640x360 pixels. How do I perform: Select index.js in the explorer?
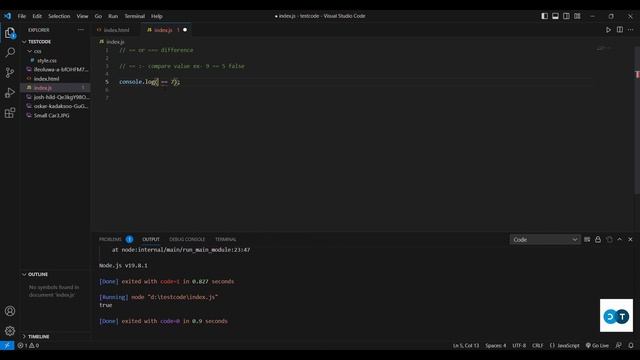[x=55, y=88]
